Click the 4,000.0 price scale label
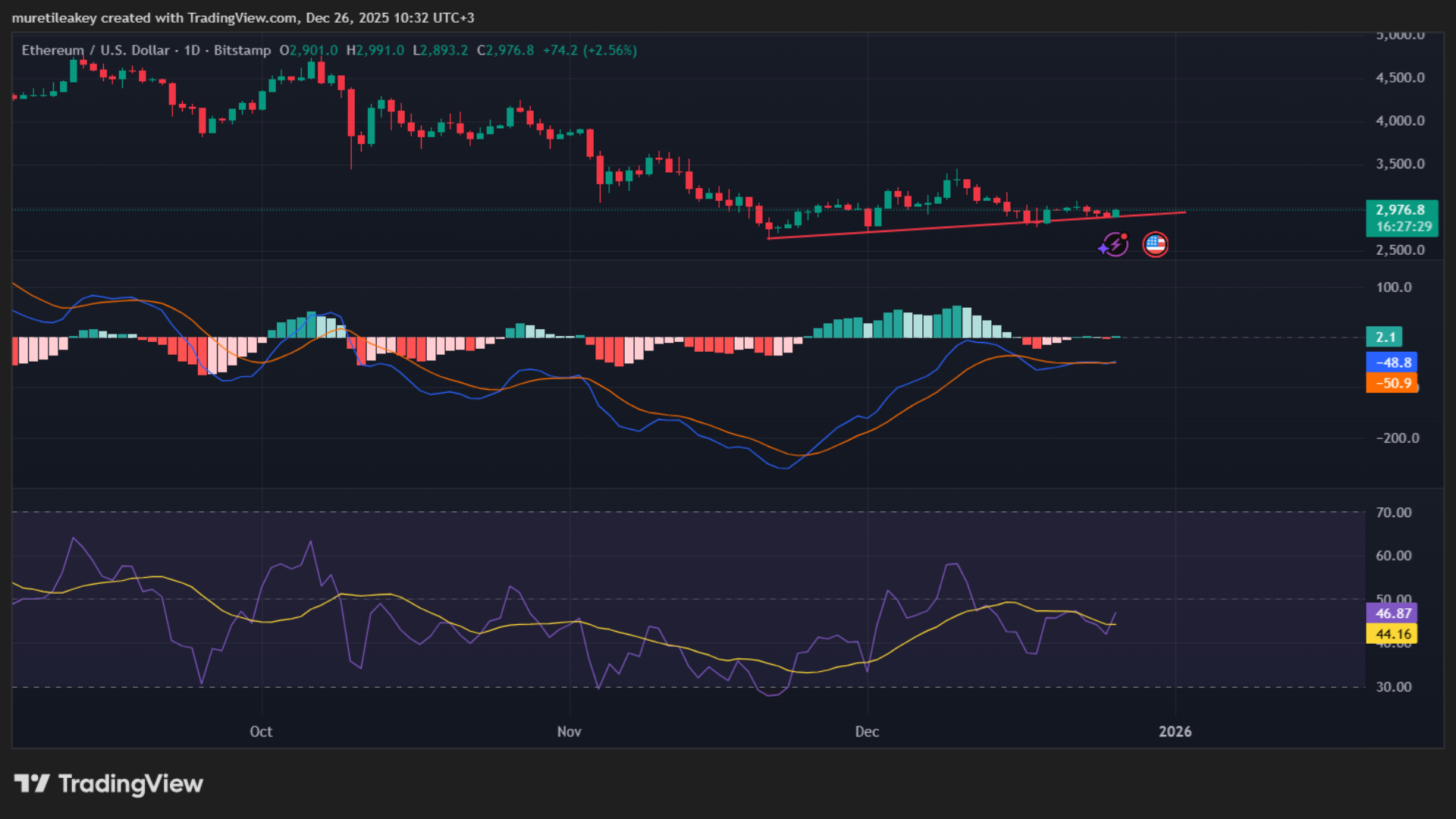The image size is (1456, 819). click(x=1400, y=121)
